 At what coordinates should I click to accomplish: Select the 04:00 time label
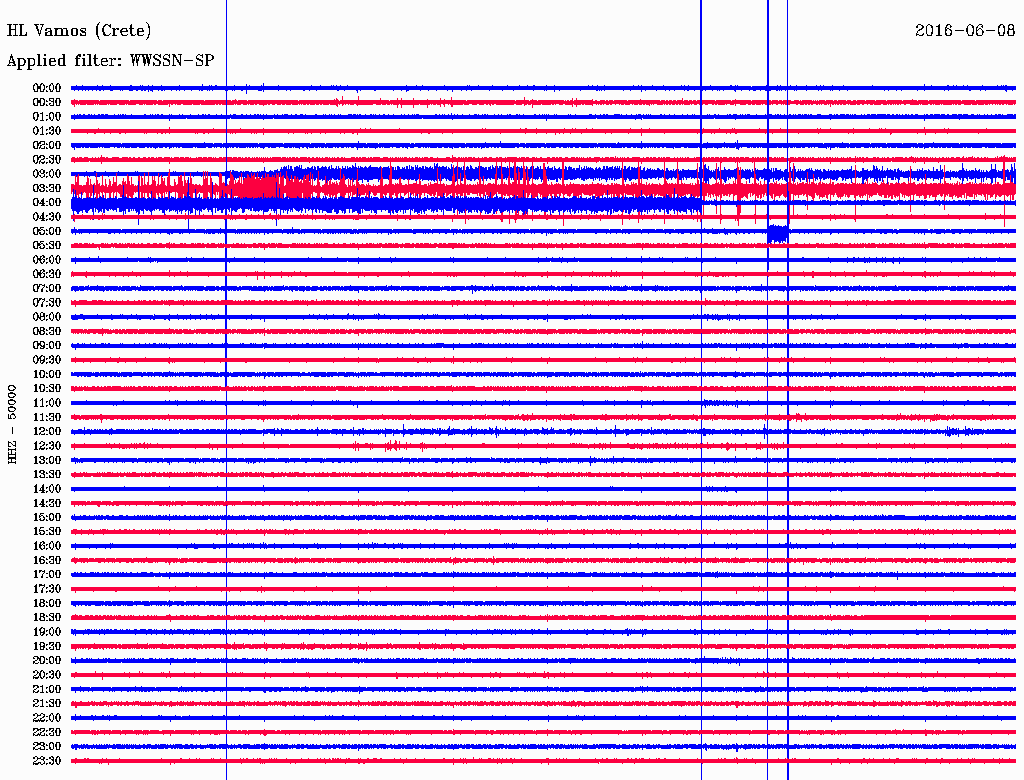pos(47,203)
